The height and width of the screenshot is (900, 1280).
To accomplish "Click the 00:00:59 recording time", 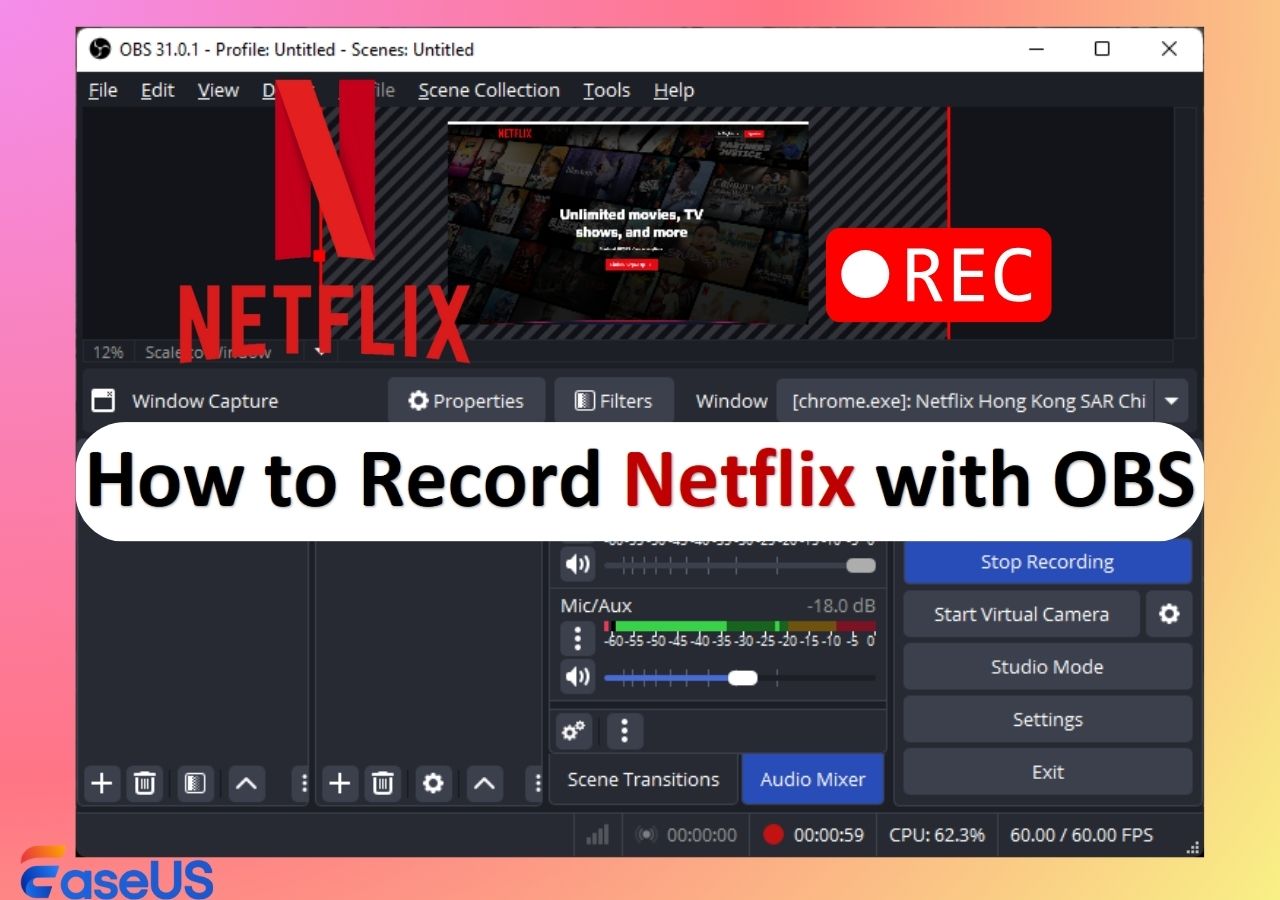I will (x=829, y=835).
